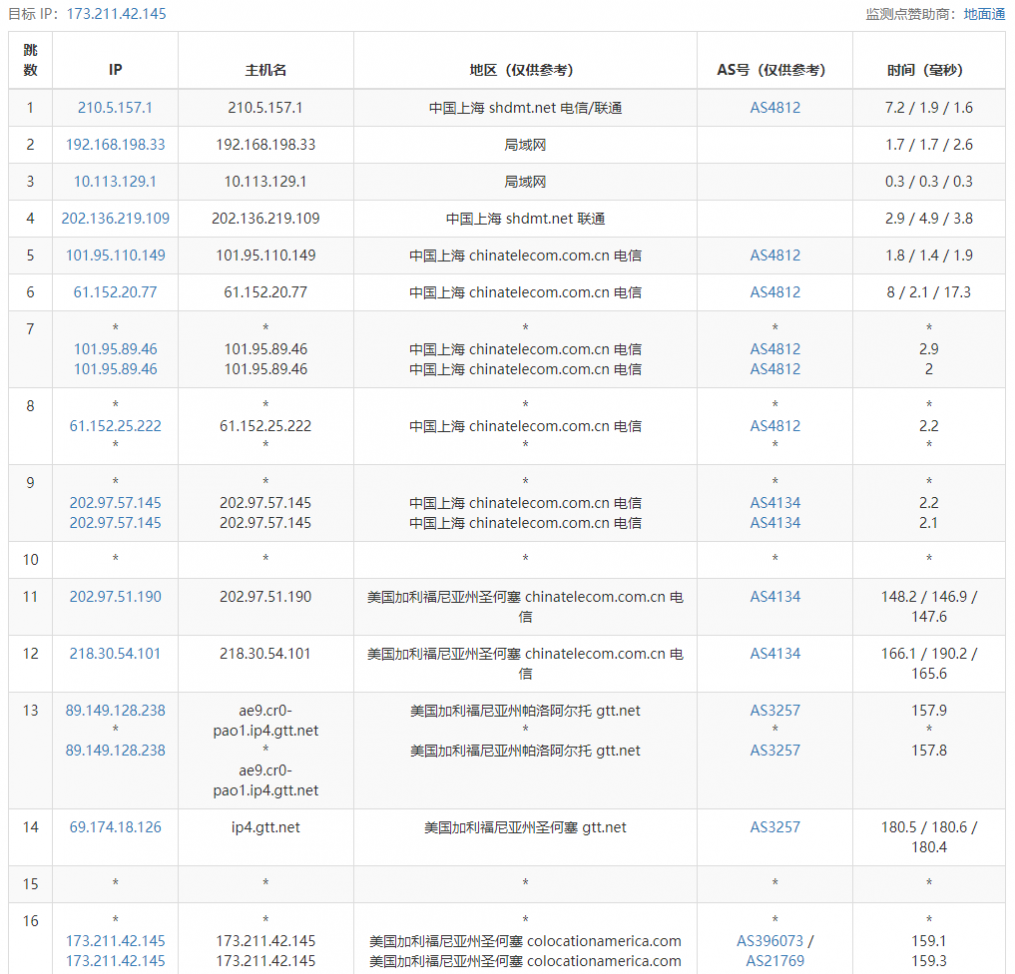Screen dimensions: 1015x974
Task: Open the 61.152.20.77 link in the IP column
Action: point(115,292)
